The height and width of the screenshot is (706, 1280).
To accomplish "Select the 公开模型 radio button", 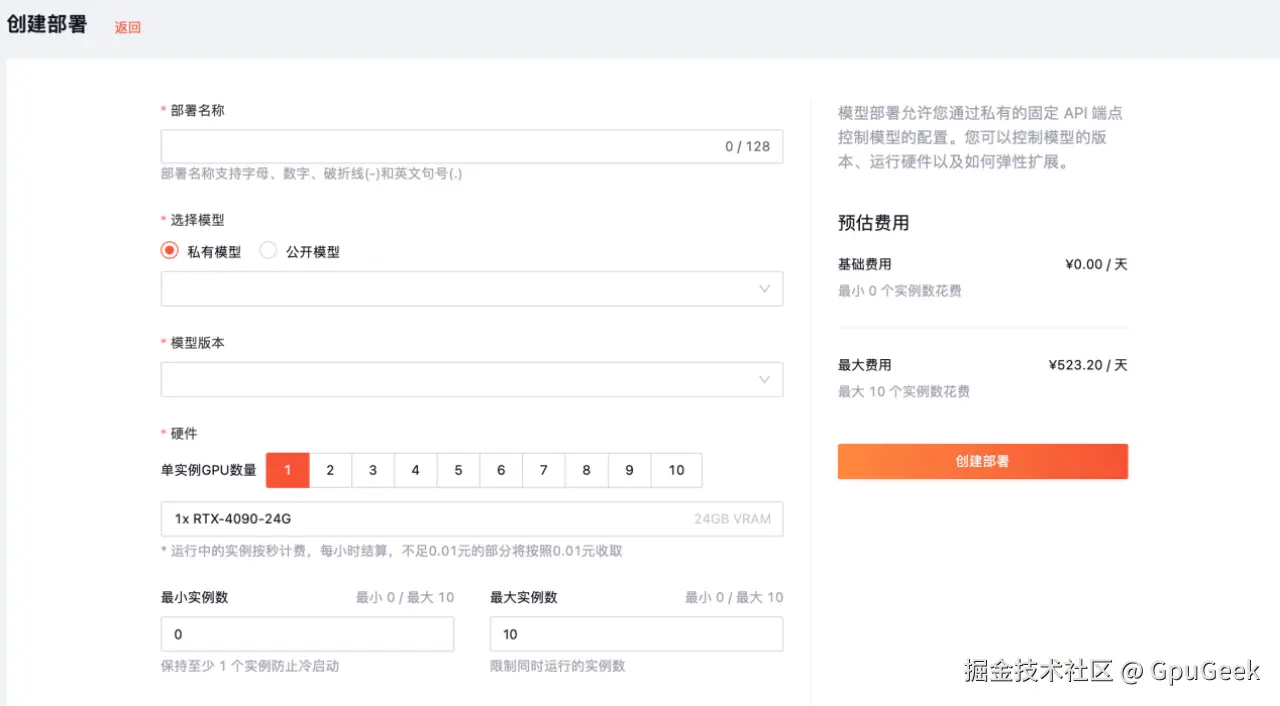I will (268, 251).
